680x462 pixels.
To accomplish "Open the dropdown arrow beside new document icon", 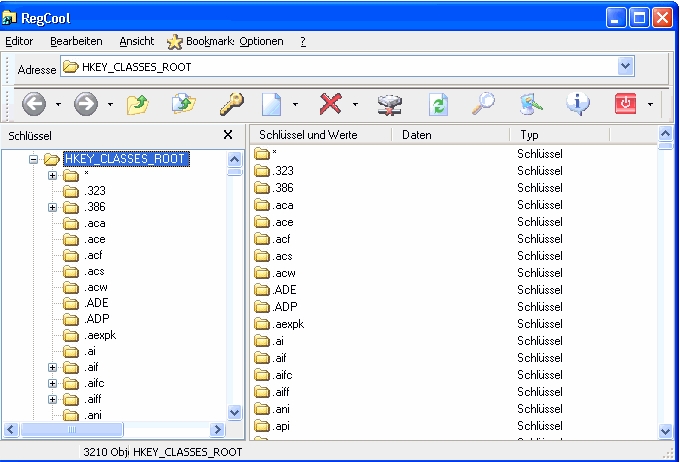I will coord(295,104).
